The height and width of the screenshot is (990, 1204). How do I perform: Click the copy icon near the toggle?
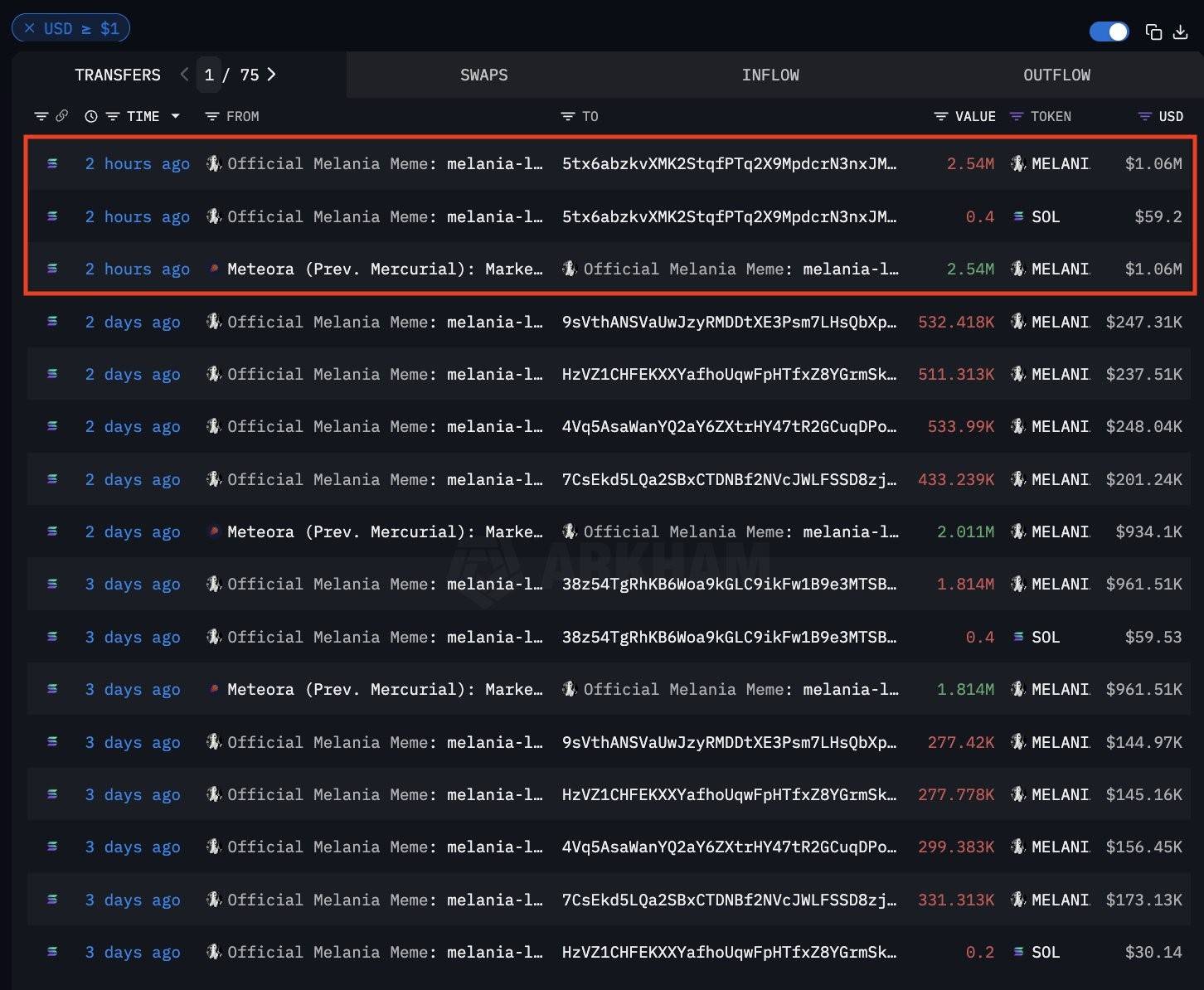1153,32
